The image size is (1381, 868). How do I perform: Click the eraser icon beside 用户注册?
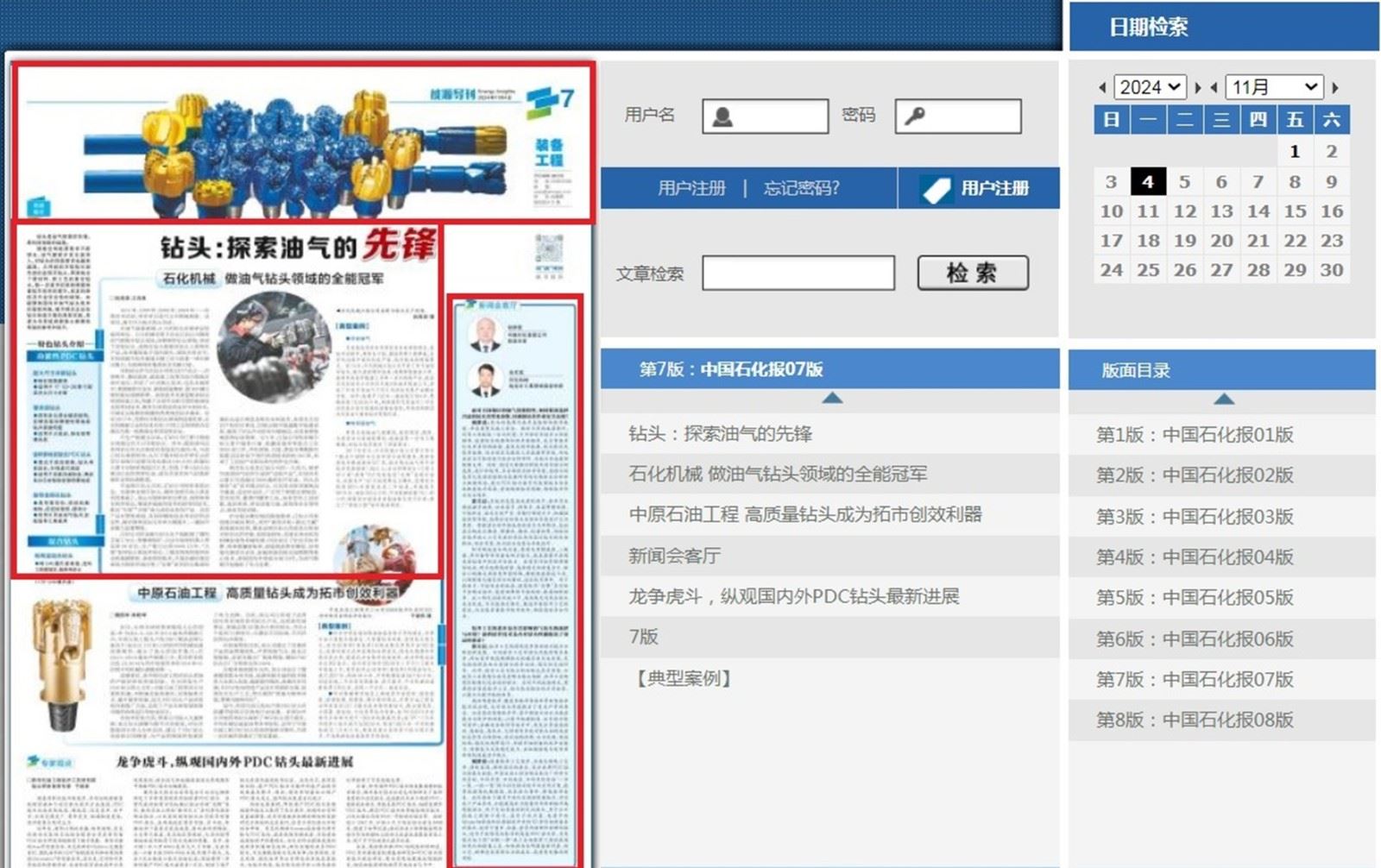pyautogui.click(x=936, y=189)
